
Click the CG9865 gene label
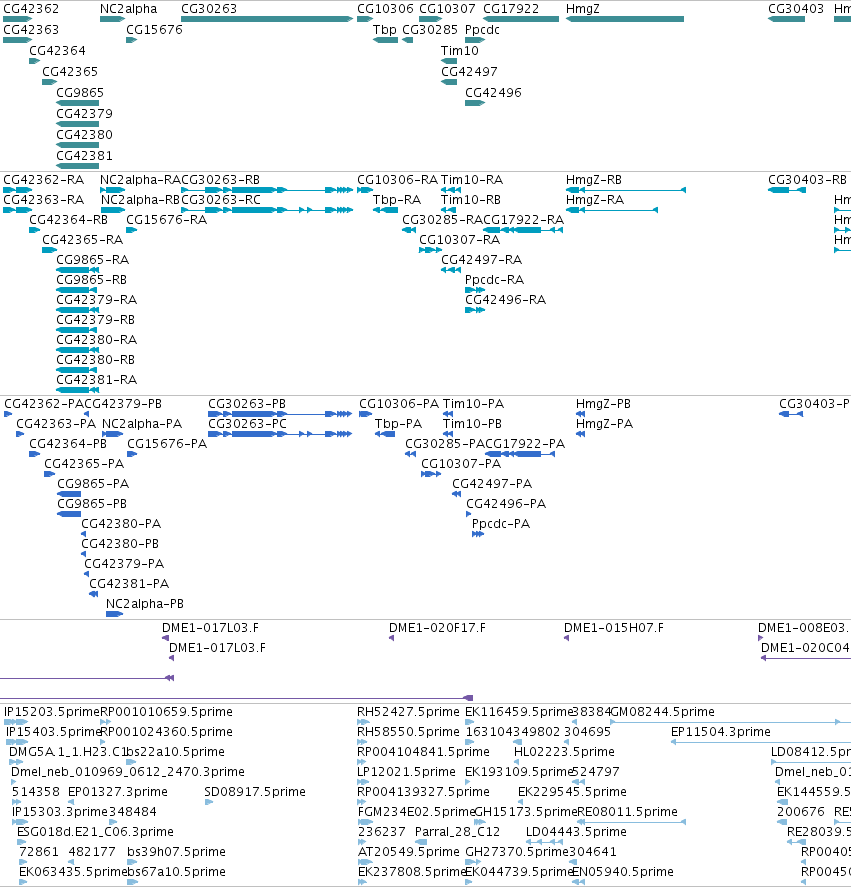click(x=80, y=93)
